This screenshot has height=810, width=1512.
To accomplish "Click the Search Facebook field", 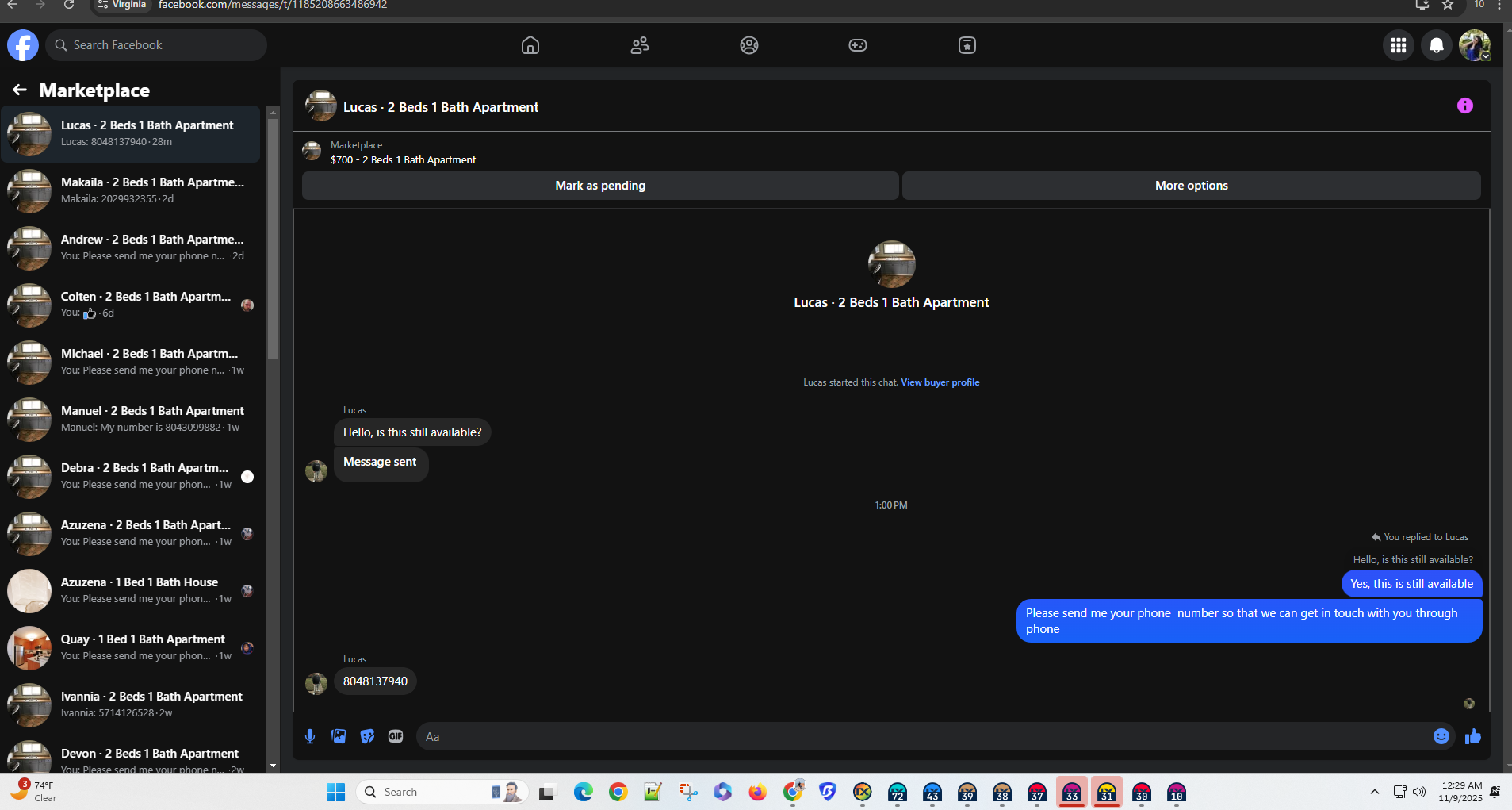I will point(156,45).
